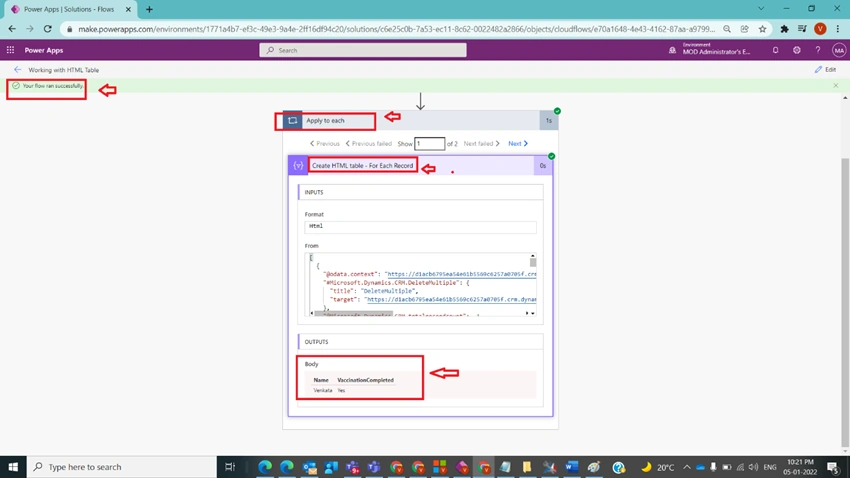
Task: Click the Previous iteration button
Action: pyautogui.click(x=324, y=144)
